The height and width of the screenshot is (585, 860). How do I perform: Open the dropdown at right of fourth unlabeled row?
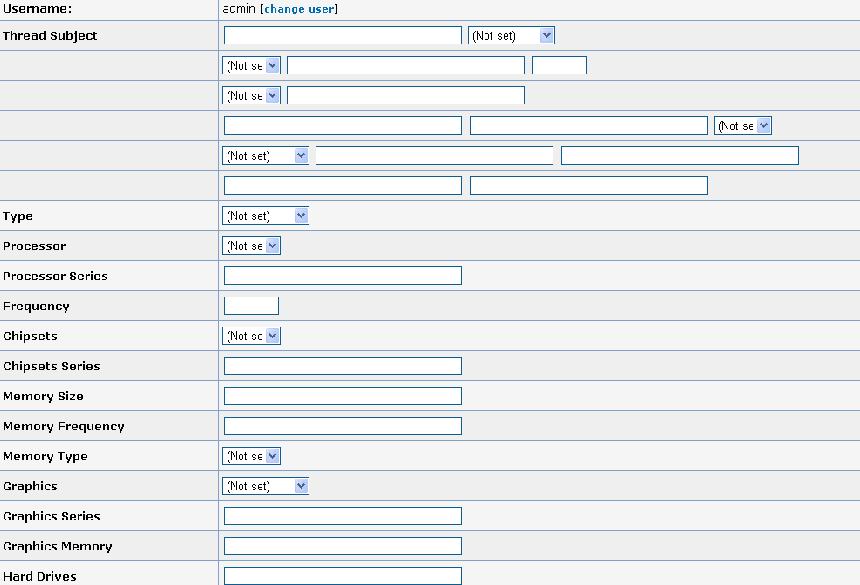click(x=743, y=126)
